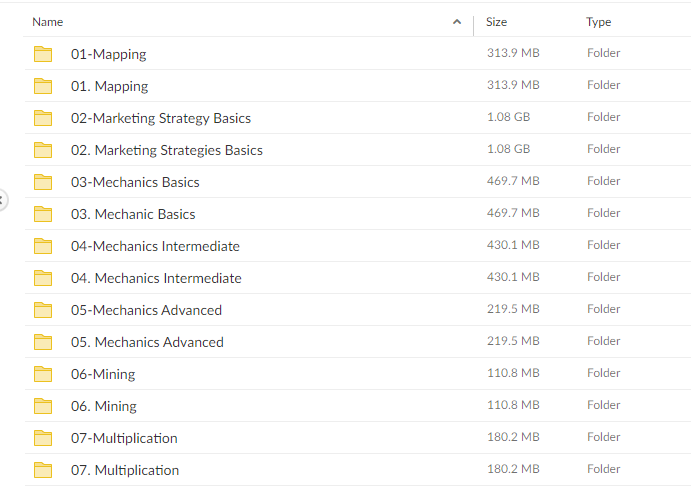This screenshot has width=691, height=493.
Task: Sort the list by the Type column header
Action: (598, 22)
